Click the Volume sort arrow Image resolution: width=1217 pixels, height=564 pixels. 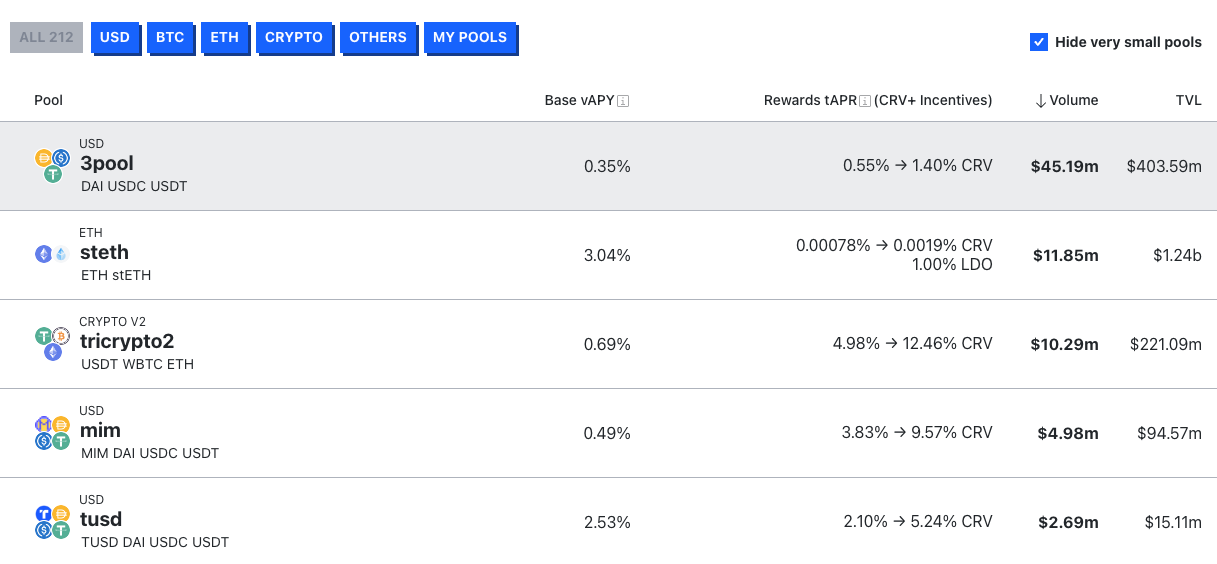(1040, 101)
